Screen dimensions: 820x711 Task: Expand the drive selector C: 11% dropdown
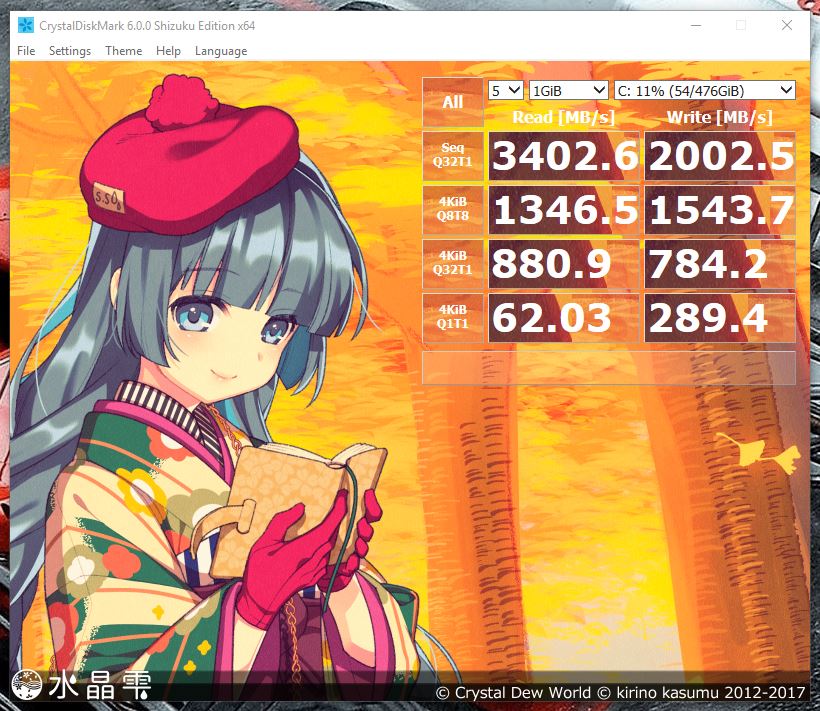pyautogui.click(x=704, y=90)
